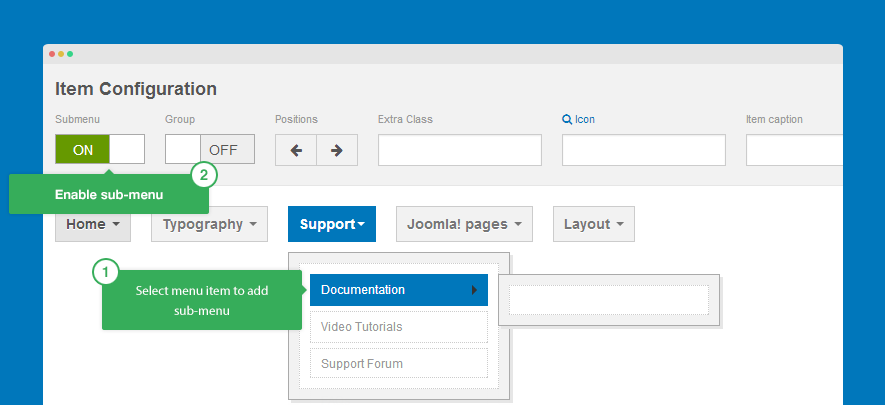Choose Support Forum submenu entry
885x405 pixels.
coord(398,363)
